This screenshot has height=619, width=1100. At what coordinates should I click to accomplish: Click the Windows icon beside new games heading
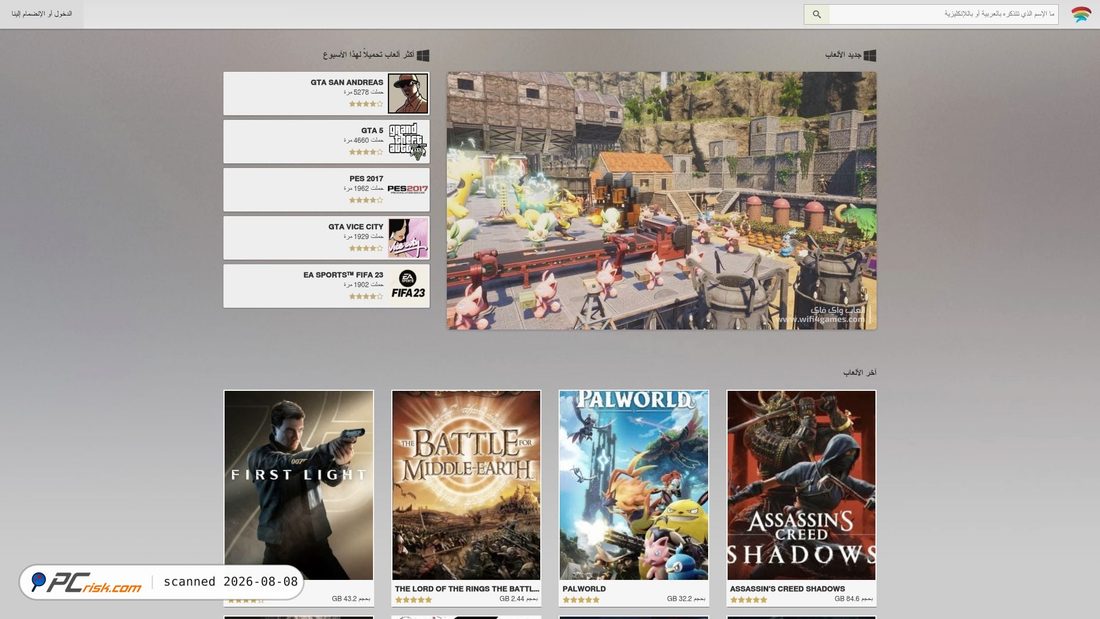coord(870,55)
